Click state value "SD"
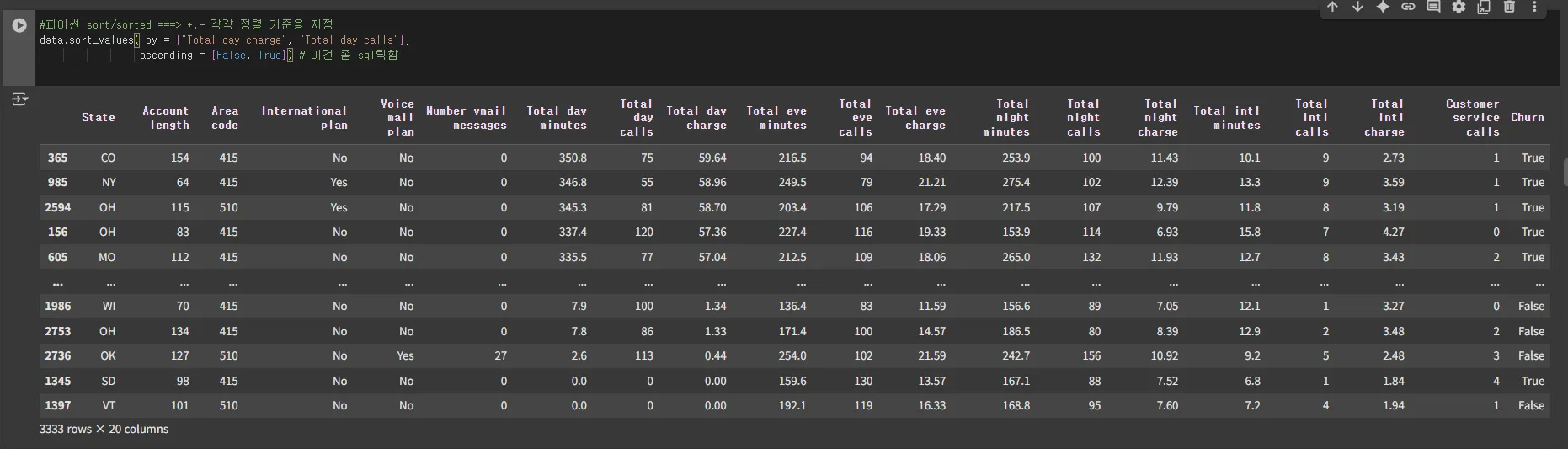Image resolution: width=1568 pixels, height=449 pixels. (109, 381)
